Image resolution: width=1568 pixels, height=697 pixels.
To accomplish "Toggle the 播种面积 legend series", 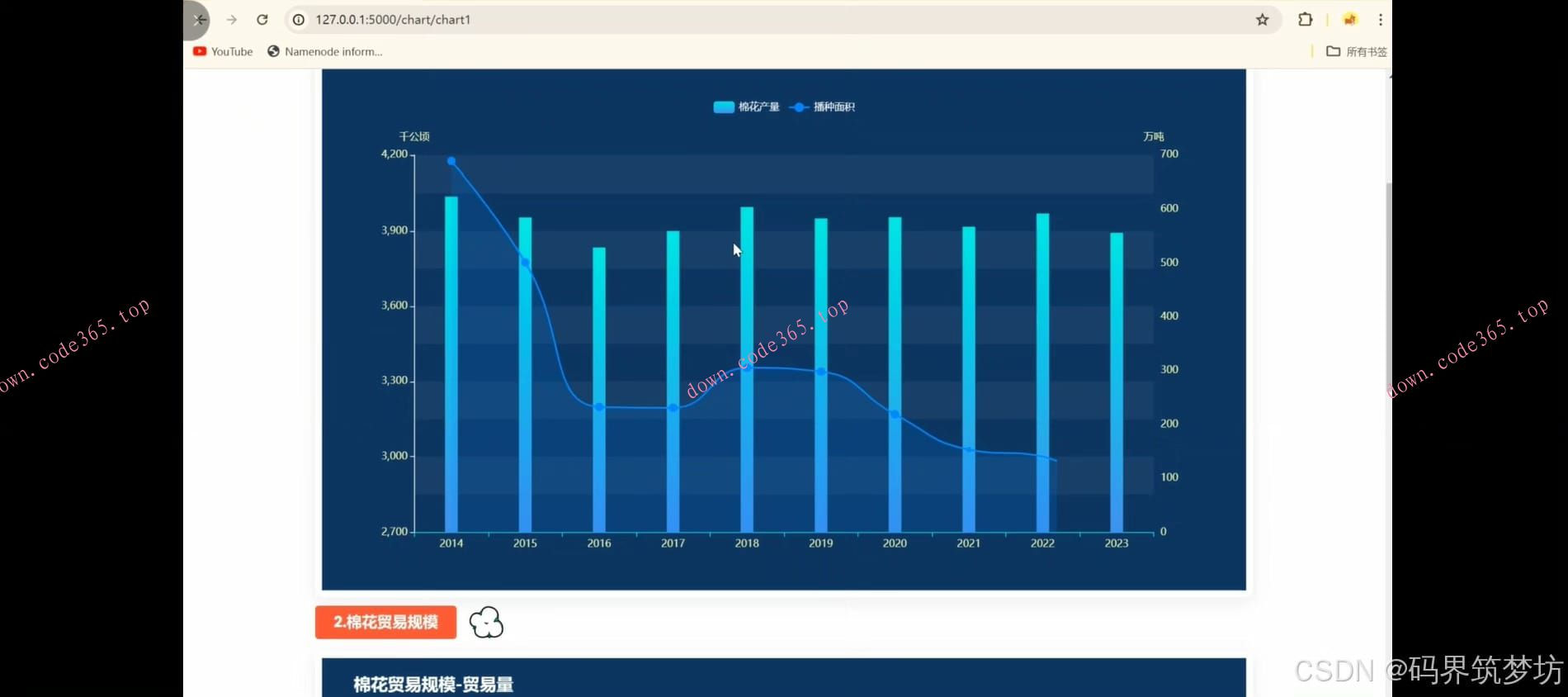I will (822, 107).
